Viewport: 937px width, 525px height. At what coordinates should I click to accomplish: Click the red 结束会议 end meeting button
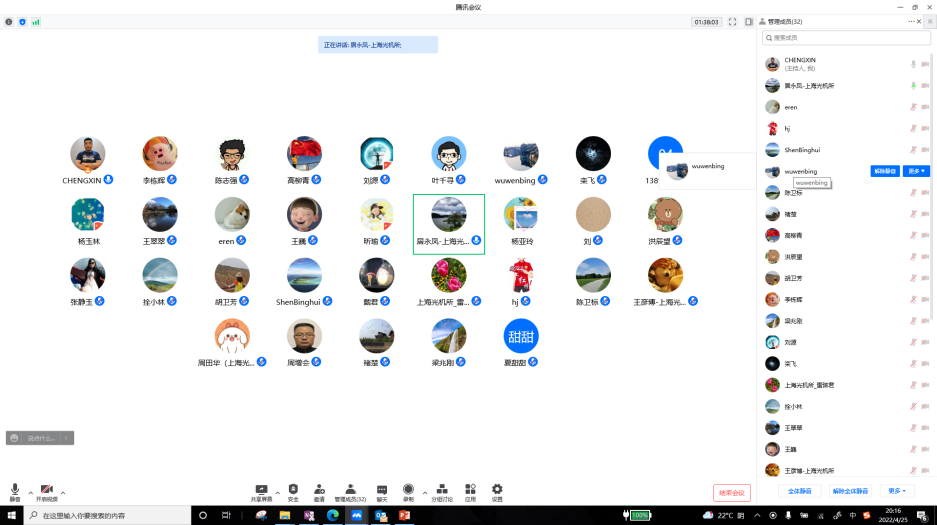732,492
